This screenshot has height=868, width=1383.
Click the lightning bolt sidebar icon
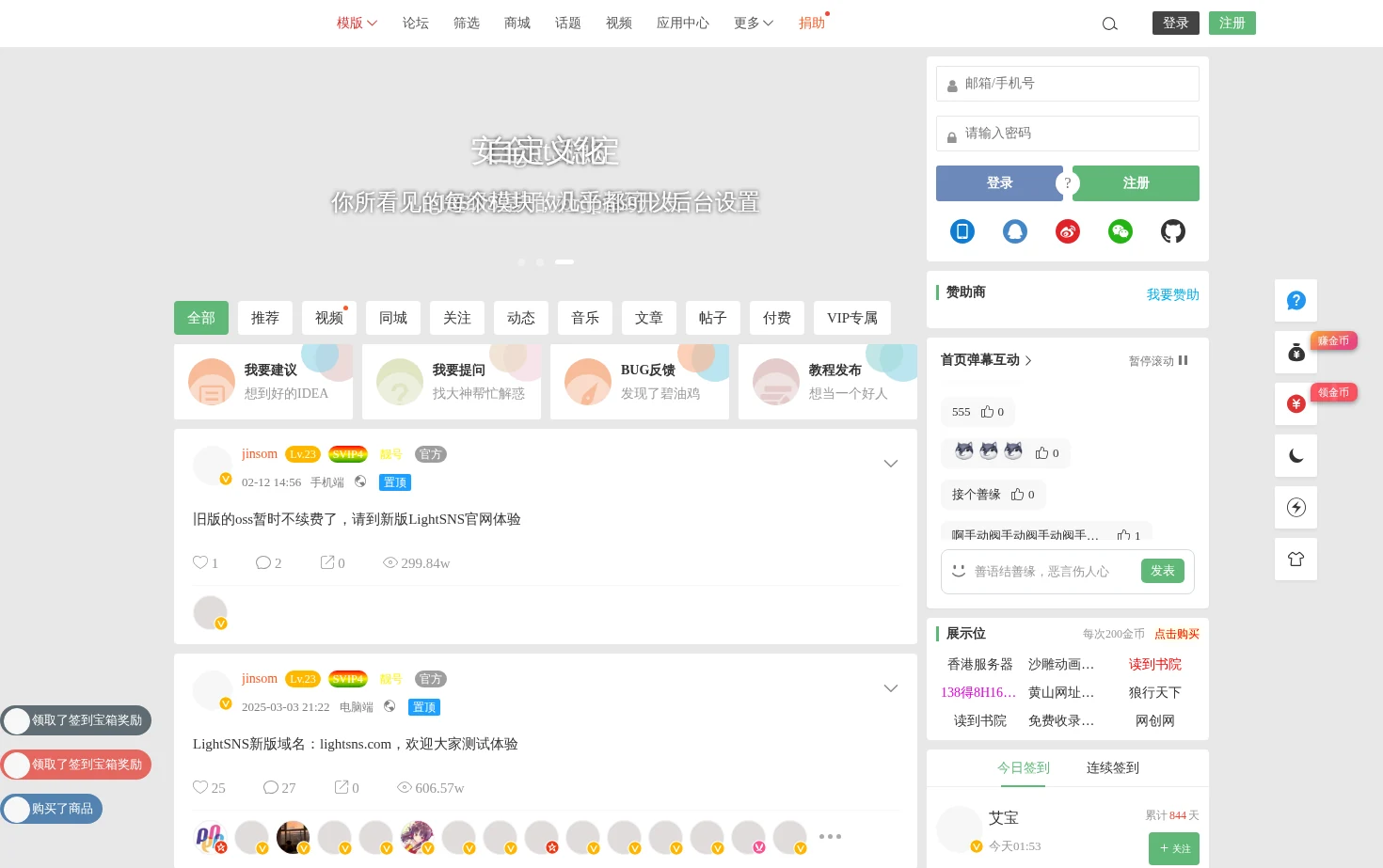[x=1296, y=508]
